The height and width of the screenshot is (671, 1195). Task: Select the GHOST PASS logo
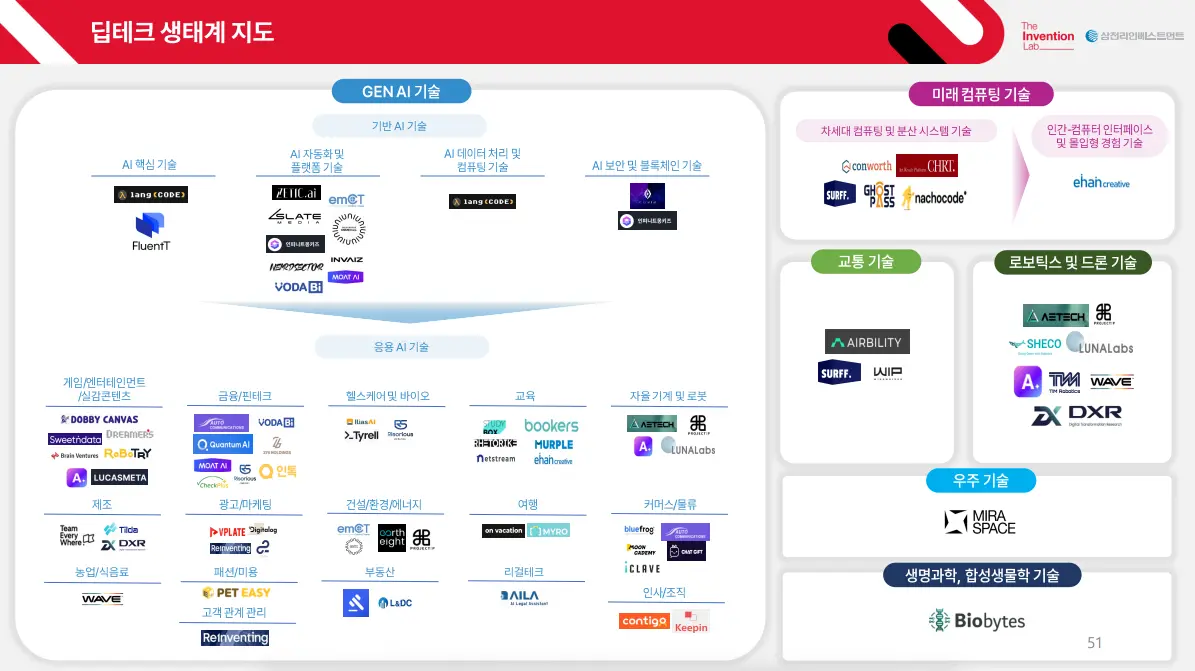point(879,195)
